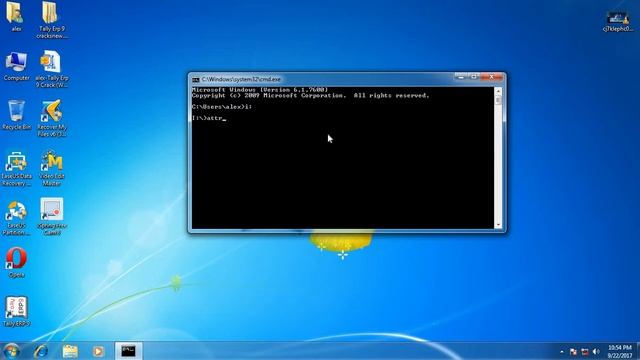Click the Copyright Microsoft Corporation line
Image resolution: width=640 pixels, height=360 pixels.
click(311, 96)
